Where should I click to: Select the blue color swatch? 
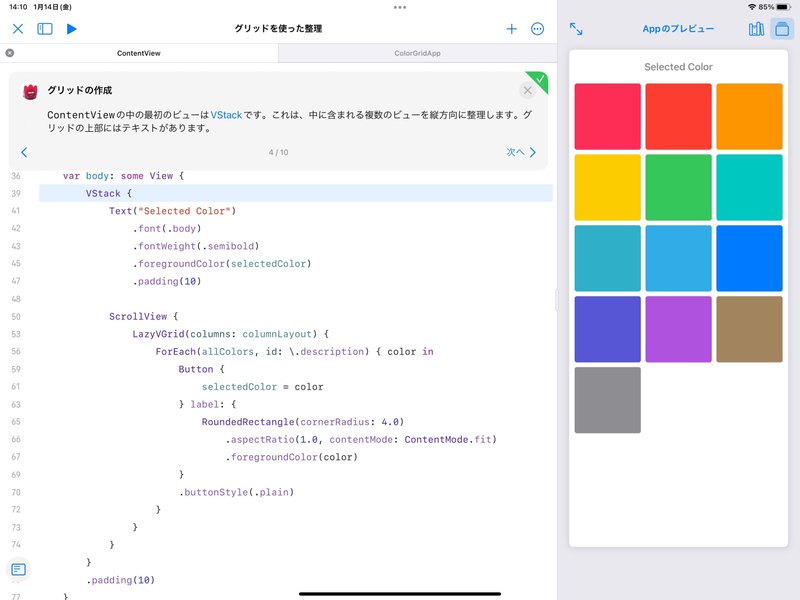[749, 258]
